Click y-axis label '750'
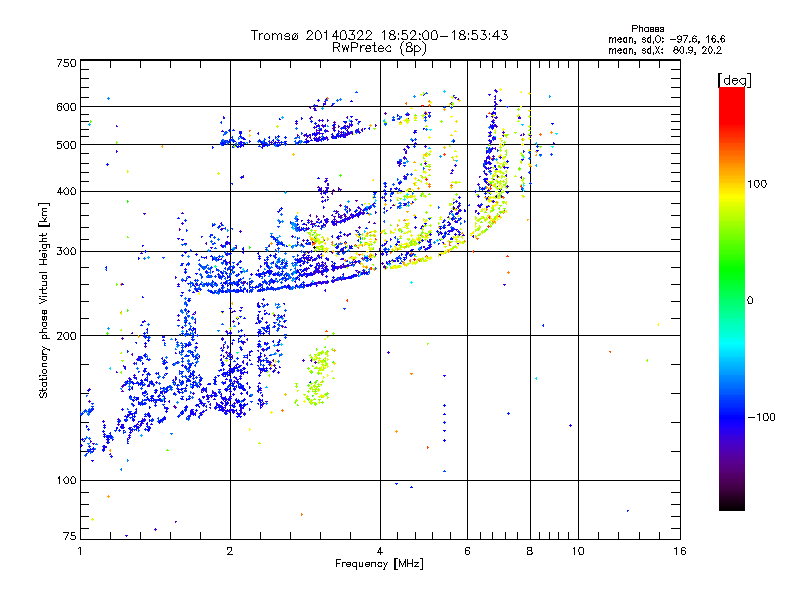 tap(67, 63)
